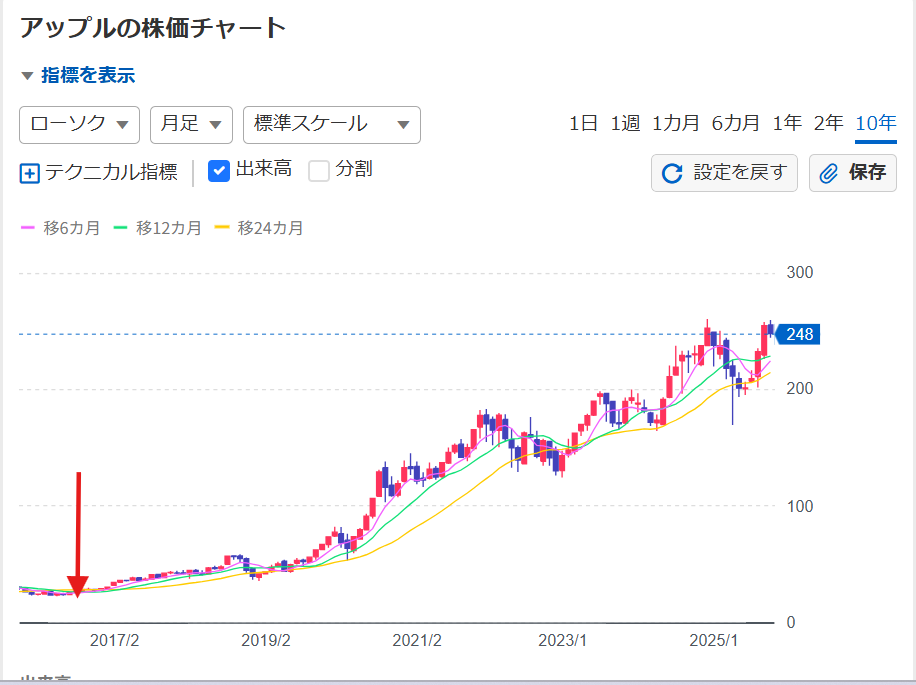The width and height of the screenshot is (916, 685).
Task: Select the 2年 range tab
Action: [x=828, y=123]
